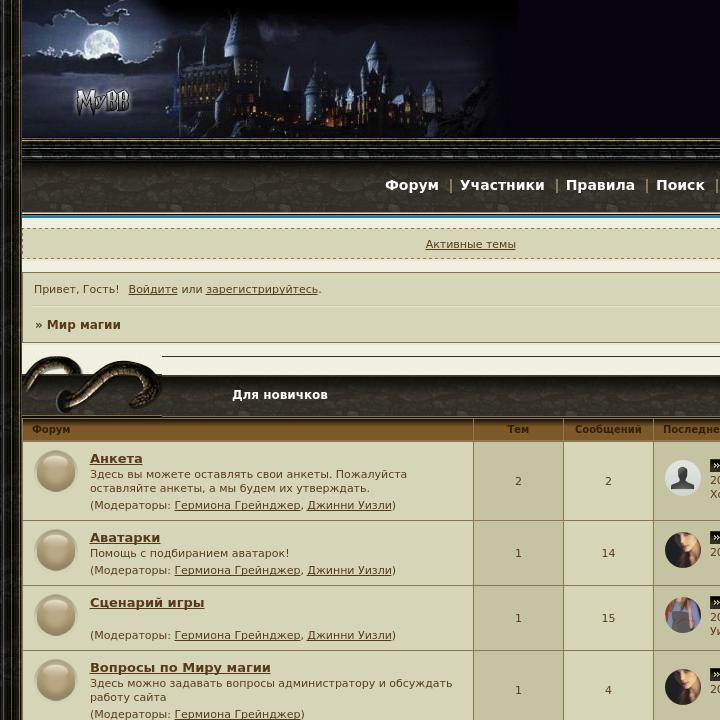The image size is (720, 720).
Task: Open the Вопросы по Миру магии forum
Action: tap(180, 668)
